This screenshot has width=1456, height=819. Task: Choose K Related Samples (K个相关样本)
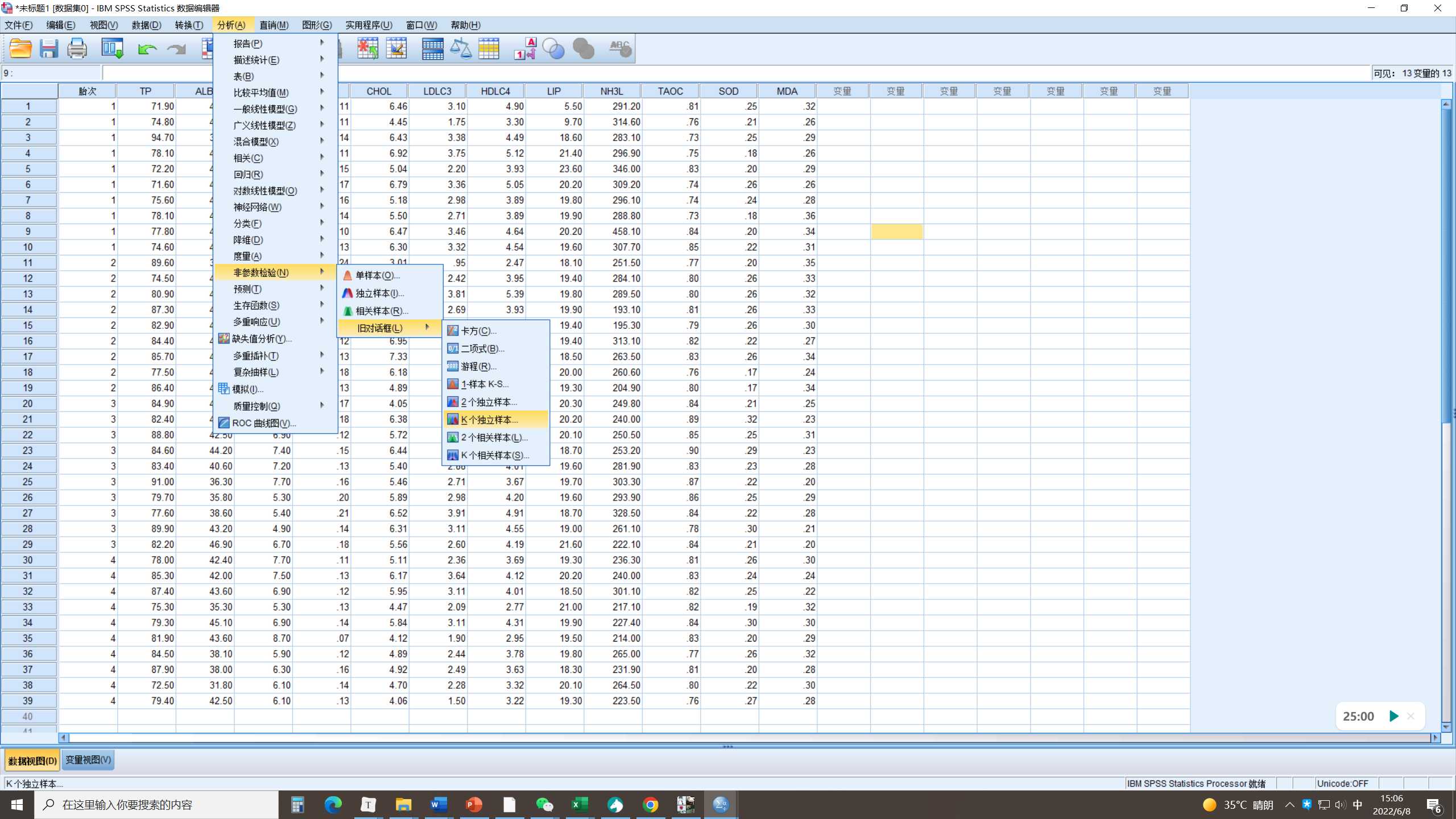(495, 456)
